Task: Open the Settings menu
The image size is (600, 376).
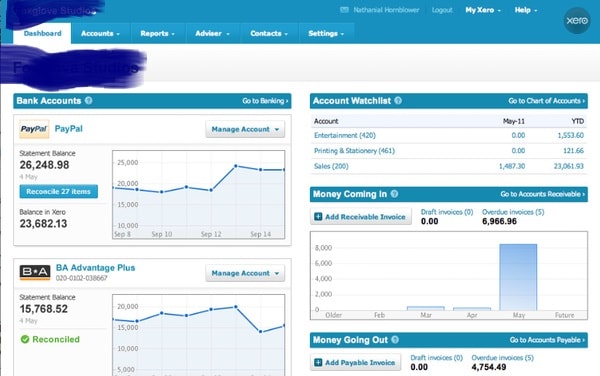Action: click(x=326, y=33)
